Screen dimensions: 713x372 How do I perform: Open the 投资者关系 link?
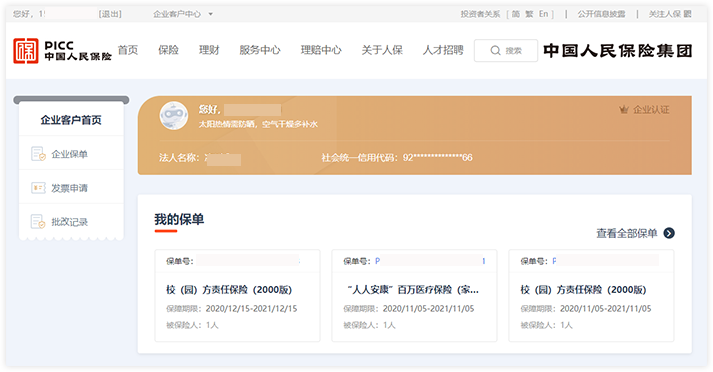point(480,14)
